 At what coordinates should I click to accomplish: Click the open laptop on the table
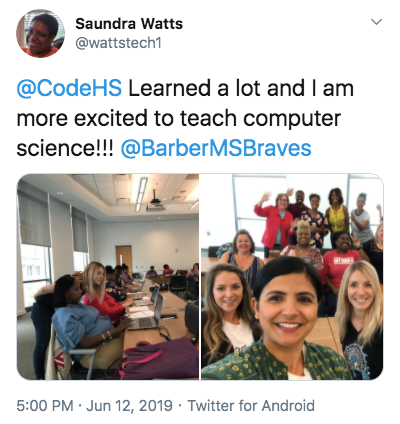(147, 313)
